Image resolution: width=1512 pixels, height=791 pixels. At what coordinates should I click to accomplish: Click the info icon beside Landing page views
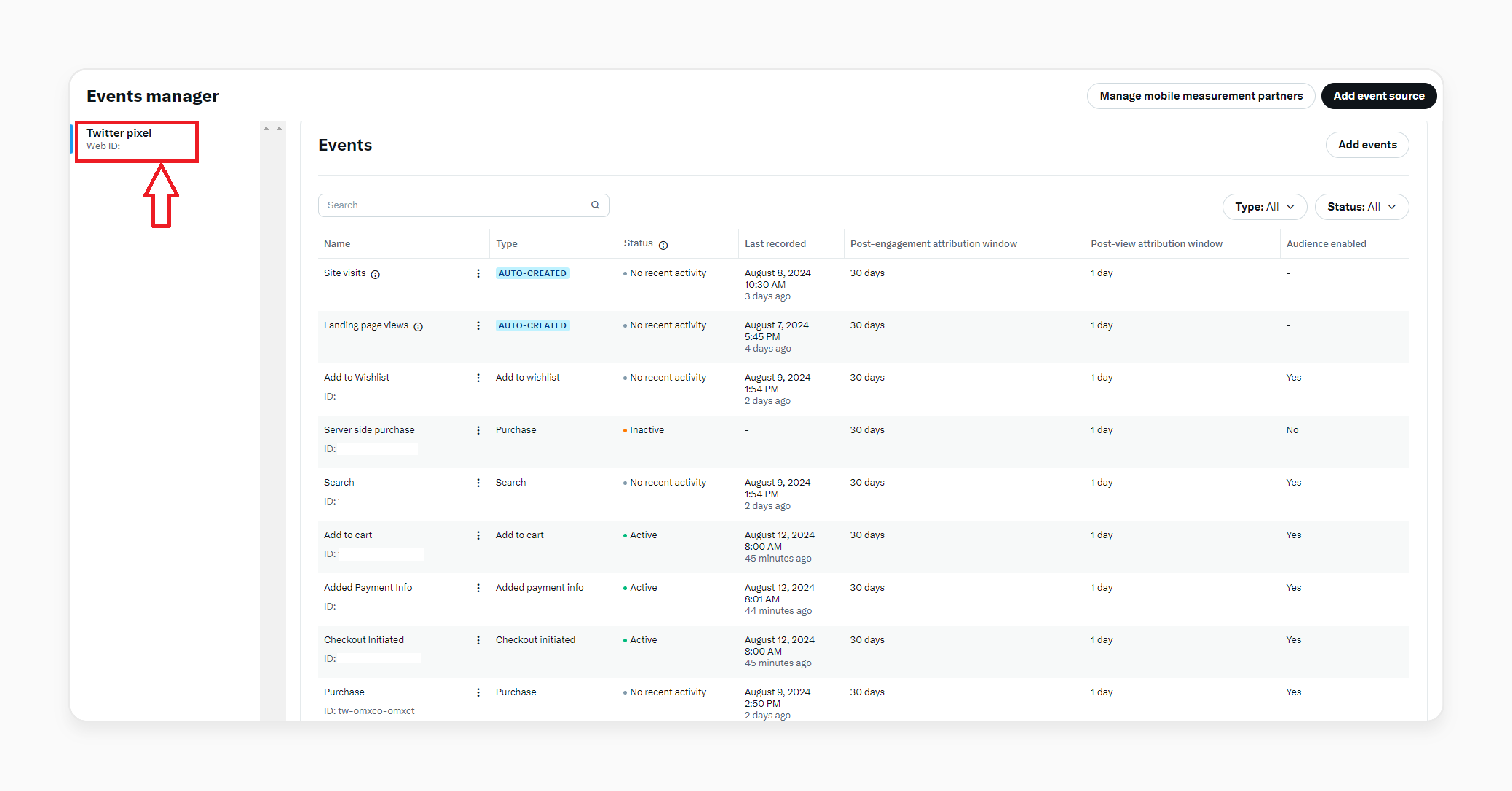pyautogui.click(x=418, y=327)
